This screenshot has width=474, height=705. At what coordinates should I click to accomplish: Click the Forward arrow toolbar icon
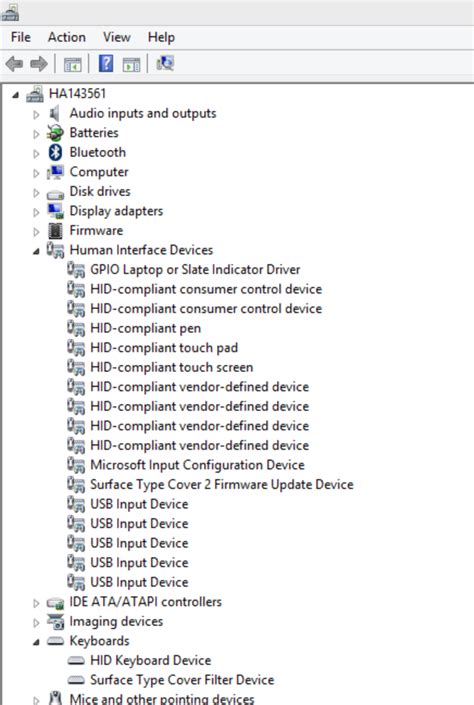(39, 64)
